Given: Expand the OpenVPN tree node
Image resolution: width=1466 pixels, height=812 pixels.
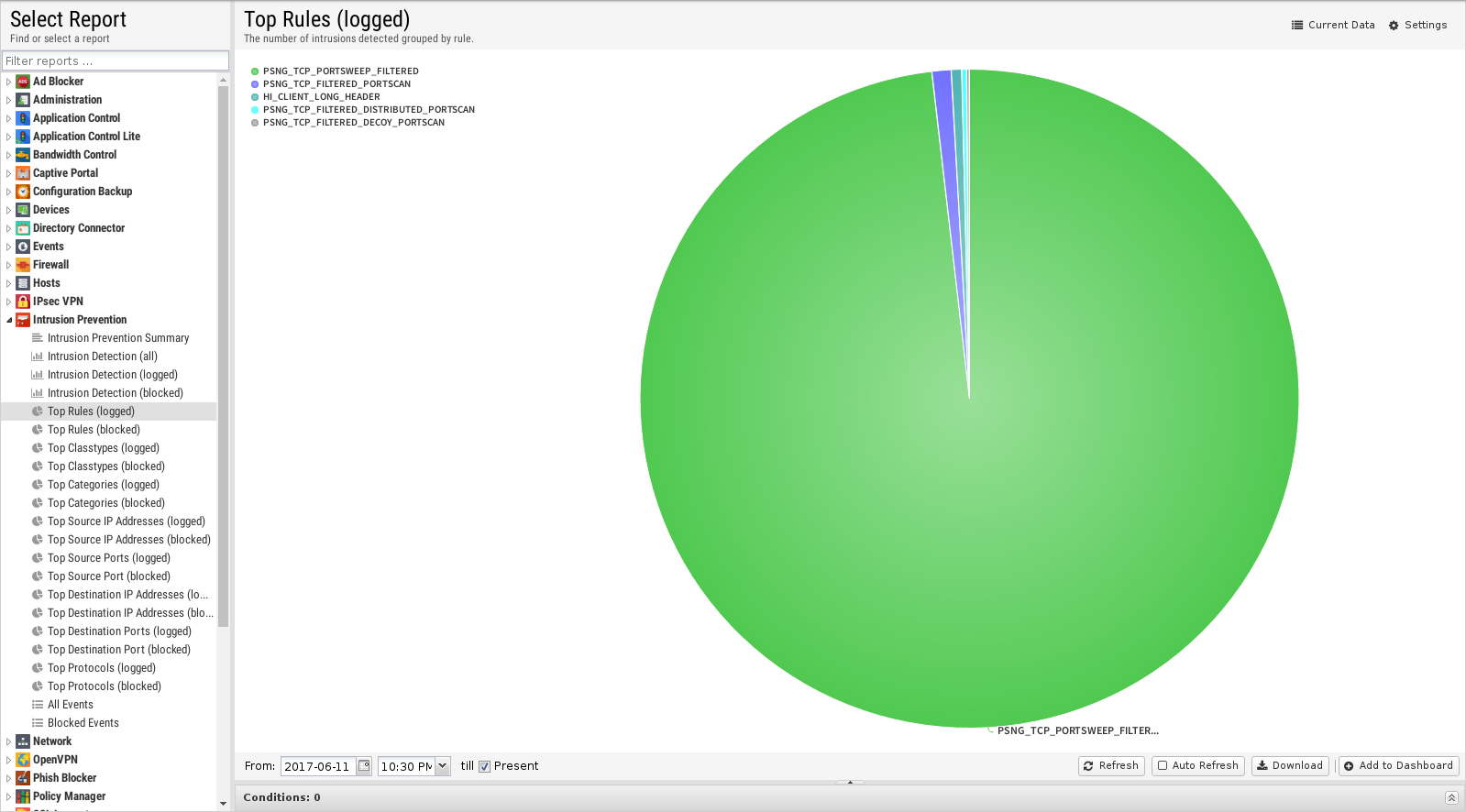Looking at the screenshot, I should [9, 760].
